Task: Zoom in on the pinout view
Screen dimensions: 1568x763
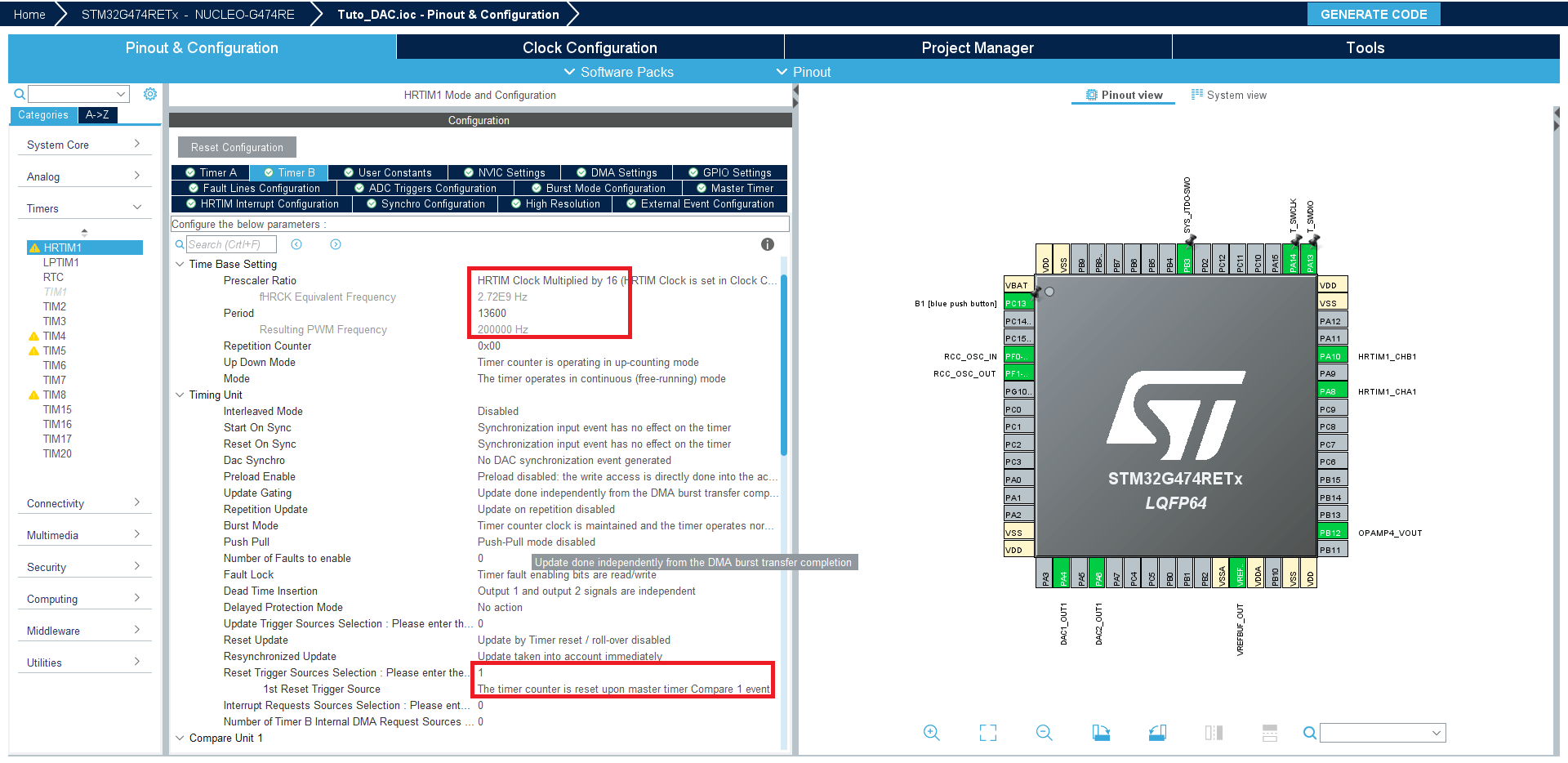Action: pos(931,733)
